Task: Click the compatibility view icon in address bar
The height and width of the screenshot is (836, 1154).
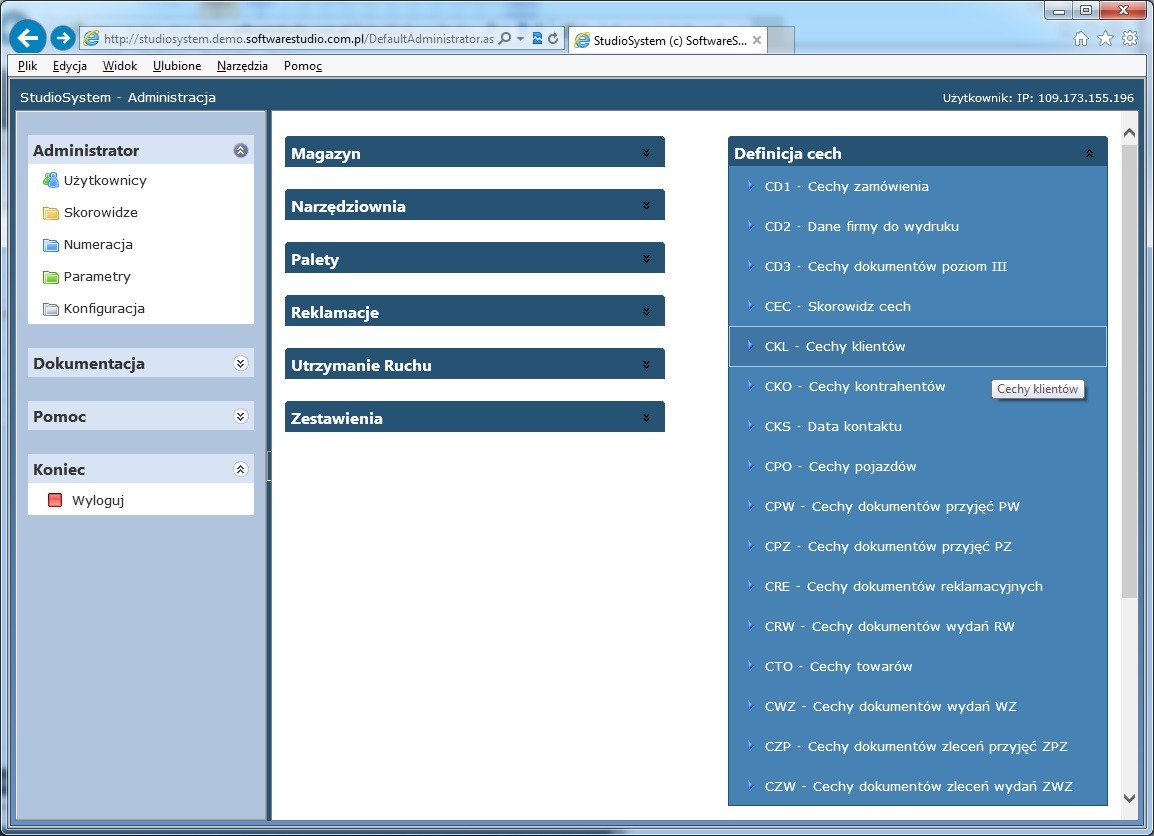Action: point(537,38)
